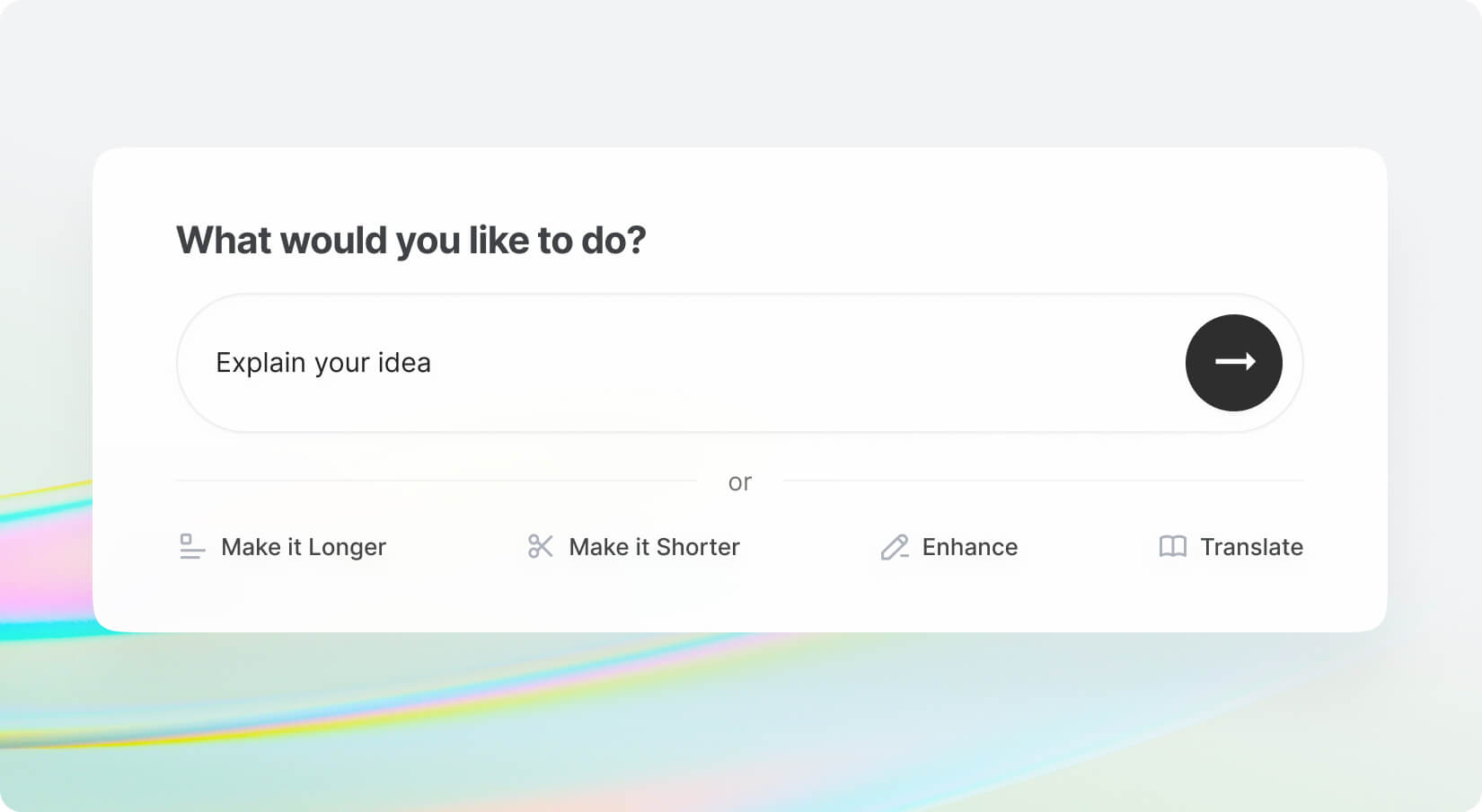Click the open book Translate icon
The height and width of the screenshot is (812, 1482).
(1173, 546)
